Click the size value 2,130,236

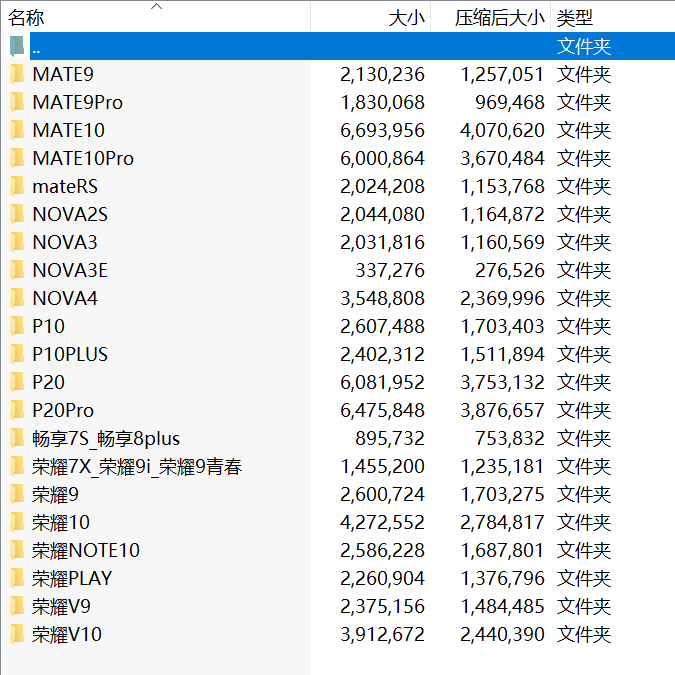click(x=382, y=74)
